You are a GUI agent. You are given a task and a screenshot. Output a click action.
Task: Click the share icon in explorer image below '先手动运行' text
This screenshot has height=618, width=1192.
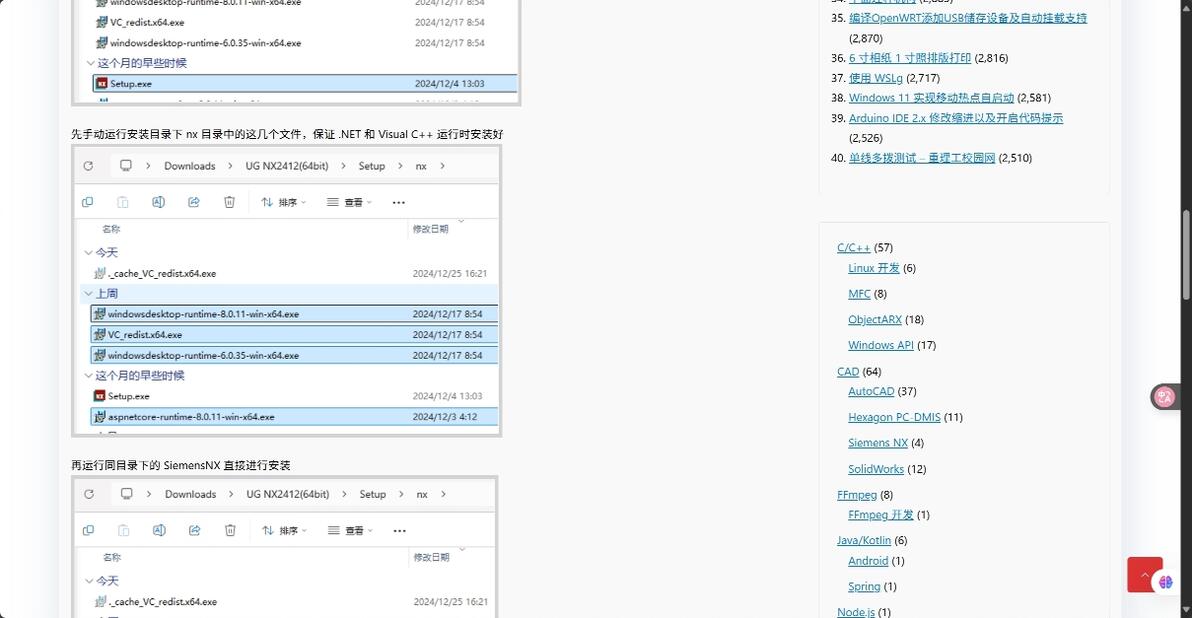click(194, 202)
